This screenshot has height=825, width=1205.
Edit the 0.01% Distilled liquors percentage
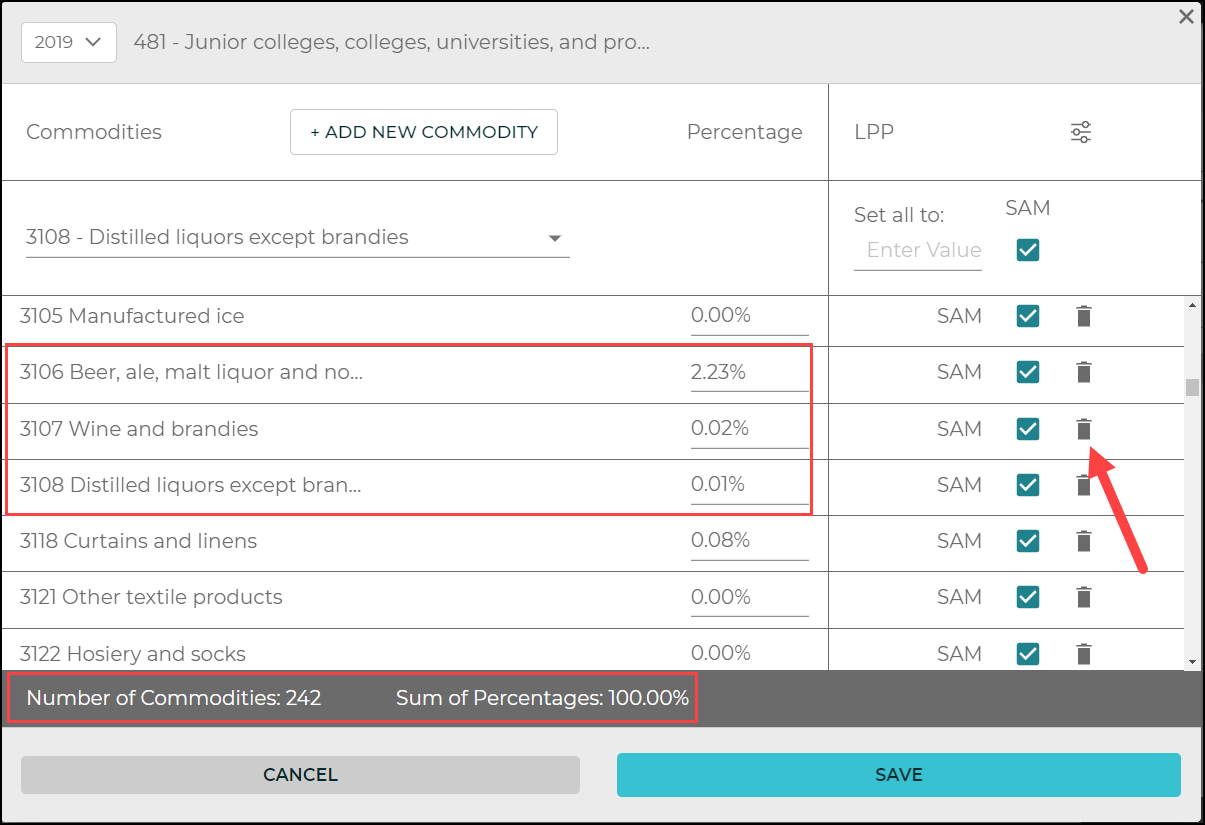750,485
